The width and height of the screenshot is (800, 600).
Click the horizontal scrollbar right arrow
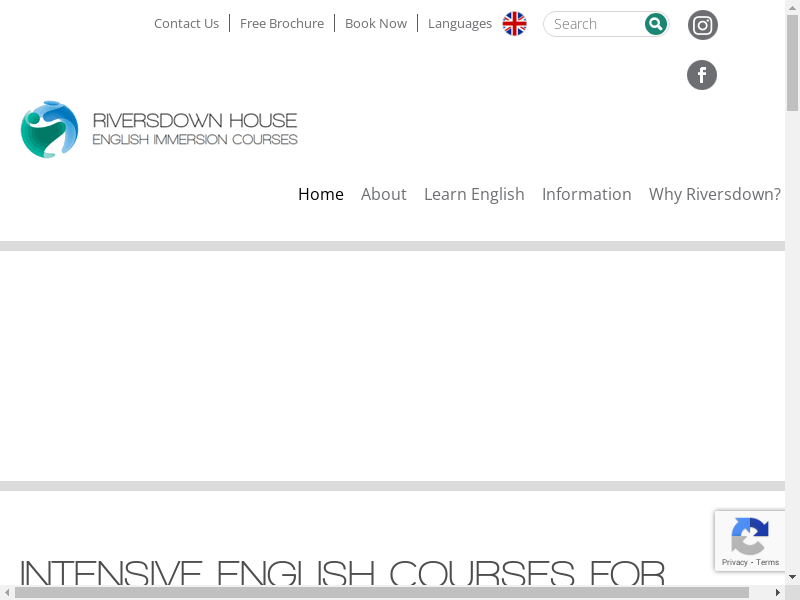point(777,592)
